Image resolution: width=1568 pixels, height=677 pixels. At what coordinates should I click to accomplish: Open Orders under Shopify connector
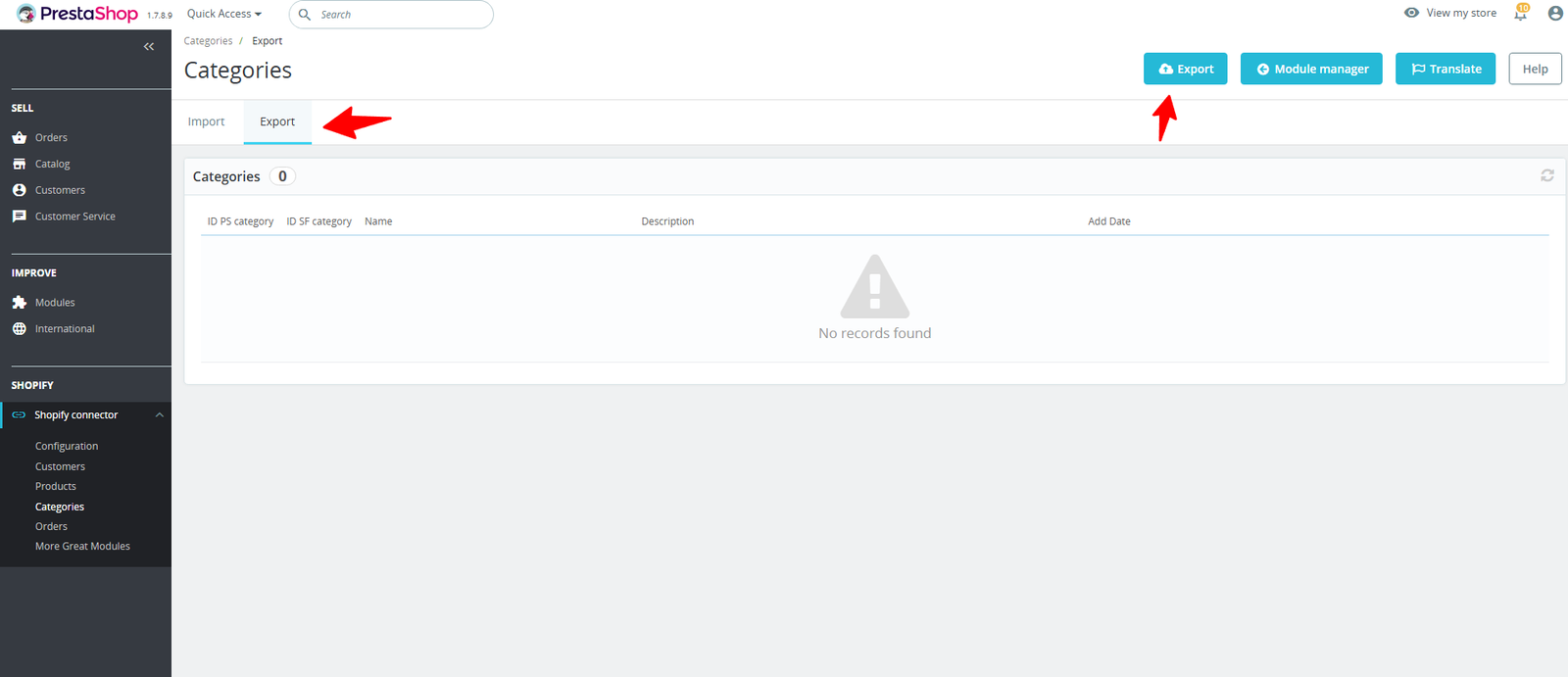pyautogui.click(x=51, y=527)
